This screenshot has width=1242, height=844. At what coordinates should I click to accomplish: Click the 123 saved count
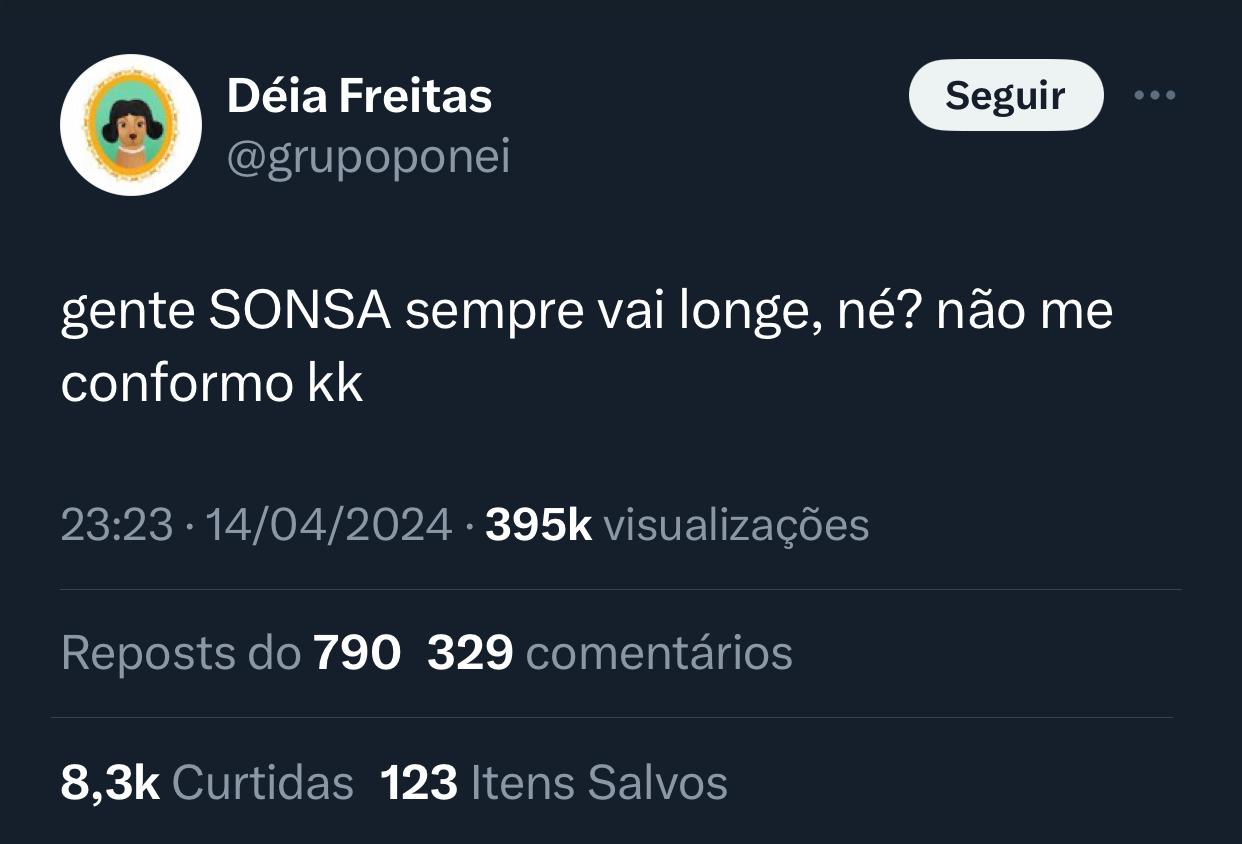419,782
